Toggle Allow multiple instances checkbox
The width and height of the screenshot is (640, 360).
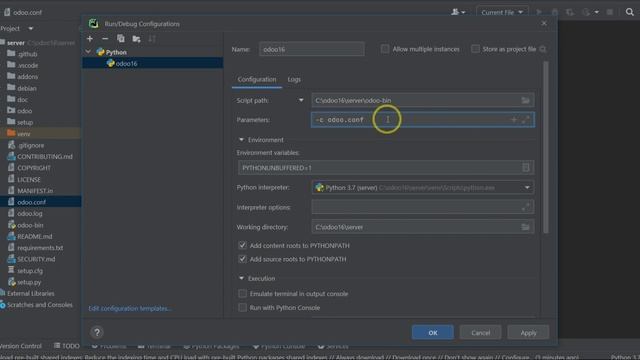pyautogui.click(x=385, y=49)
